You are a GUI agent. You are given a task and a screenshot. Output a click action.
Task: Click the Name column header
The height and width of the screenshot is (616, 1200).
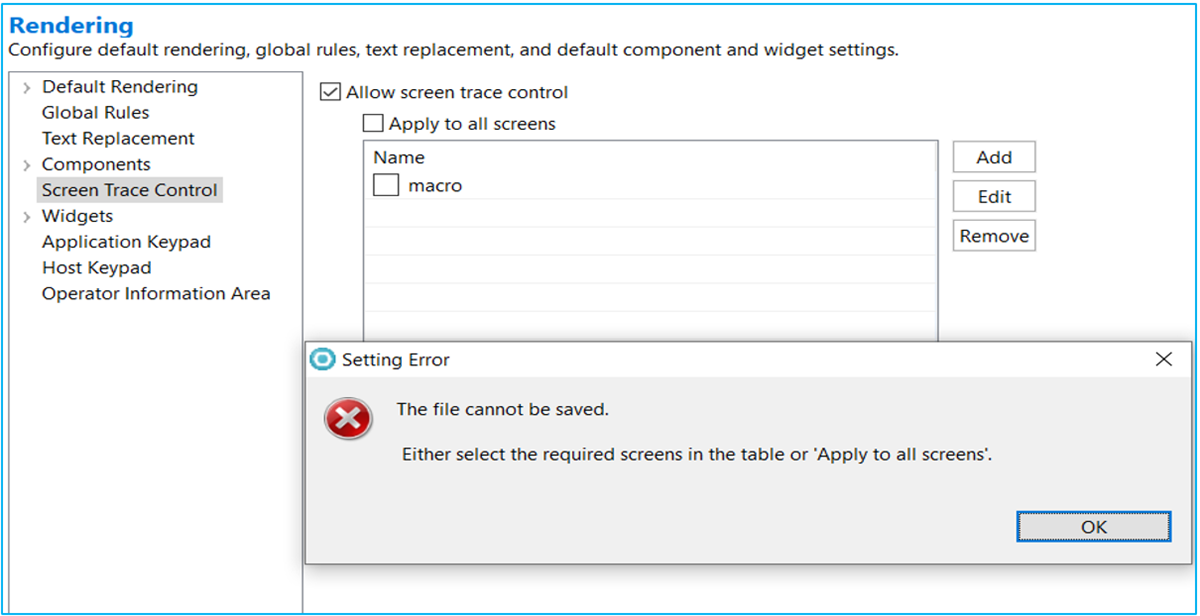tap(399, 158)
